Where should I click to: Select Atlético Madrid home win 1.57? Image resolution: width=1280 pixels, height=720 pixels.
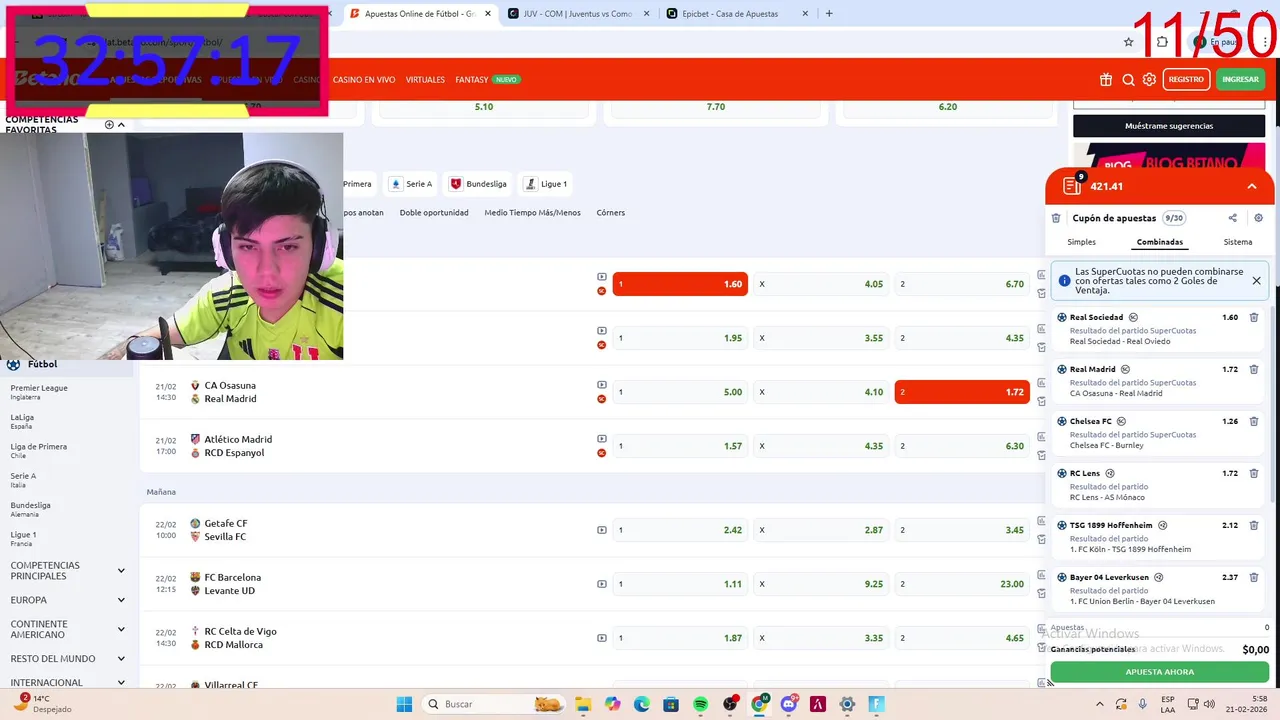click(680, 446)
